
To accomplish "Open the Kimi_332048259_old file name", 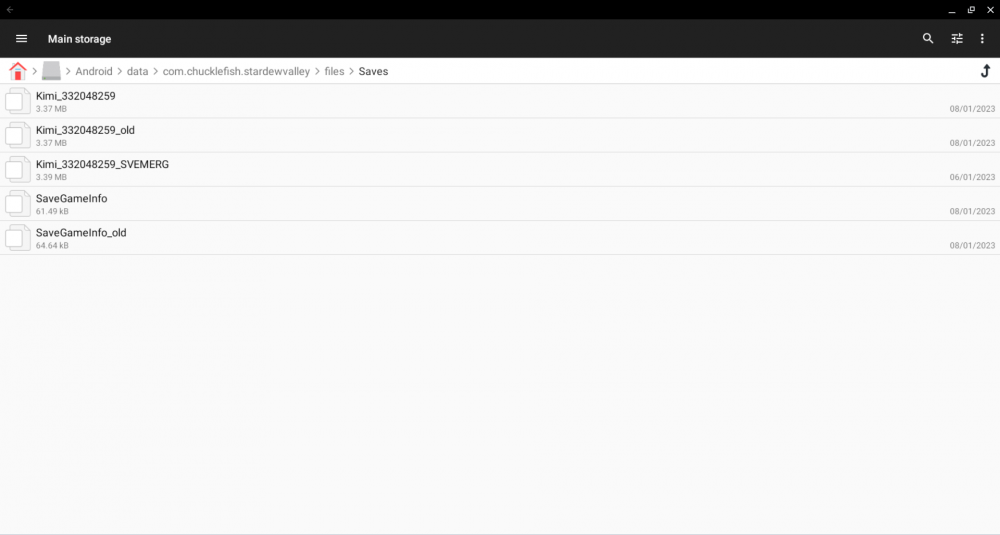I will [x=85, y=130].
